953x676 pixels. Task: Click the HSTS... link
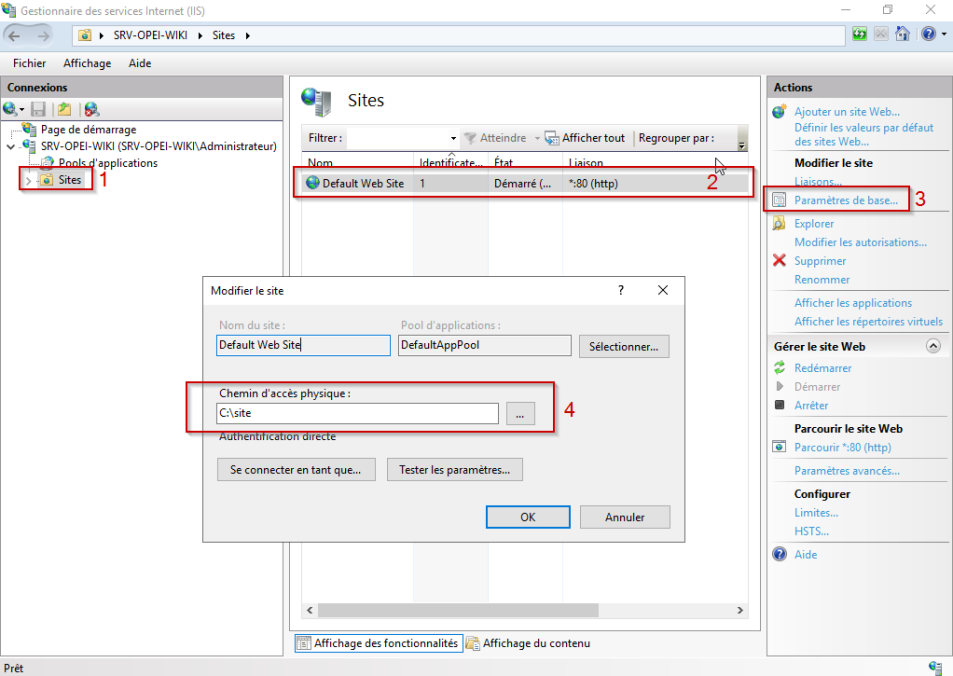811,531
